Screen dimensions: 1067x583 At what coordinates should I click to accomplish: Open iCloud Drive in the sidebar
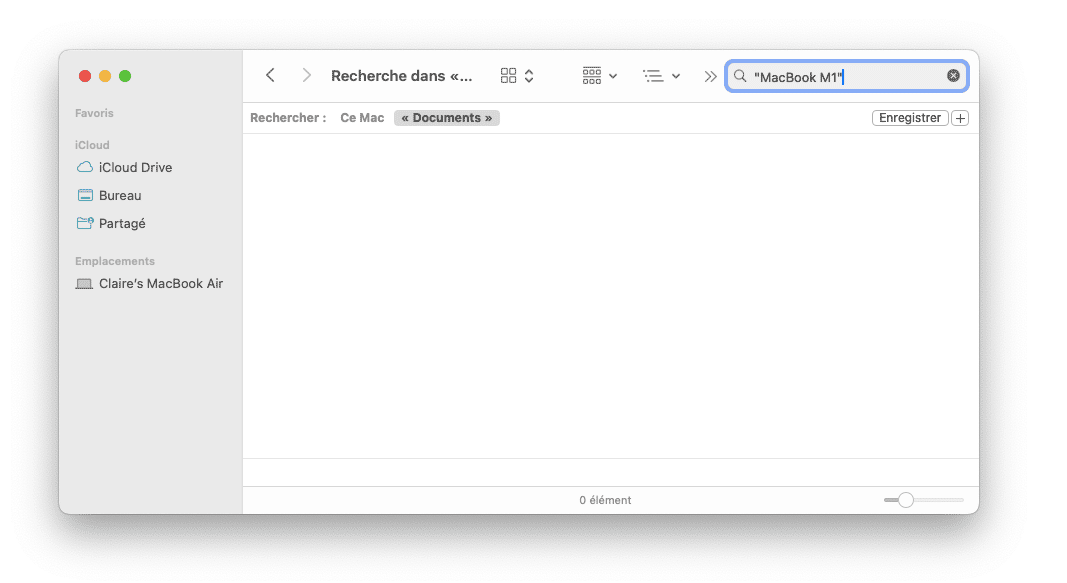click(x=135, y=168)
